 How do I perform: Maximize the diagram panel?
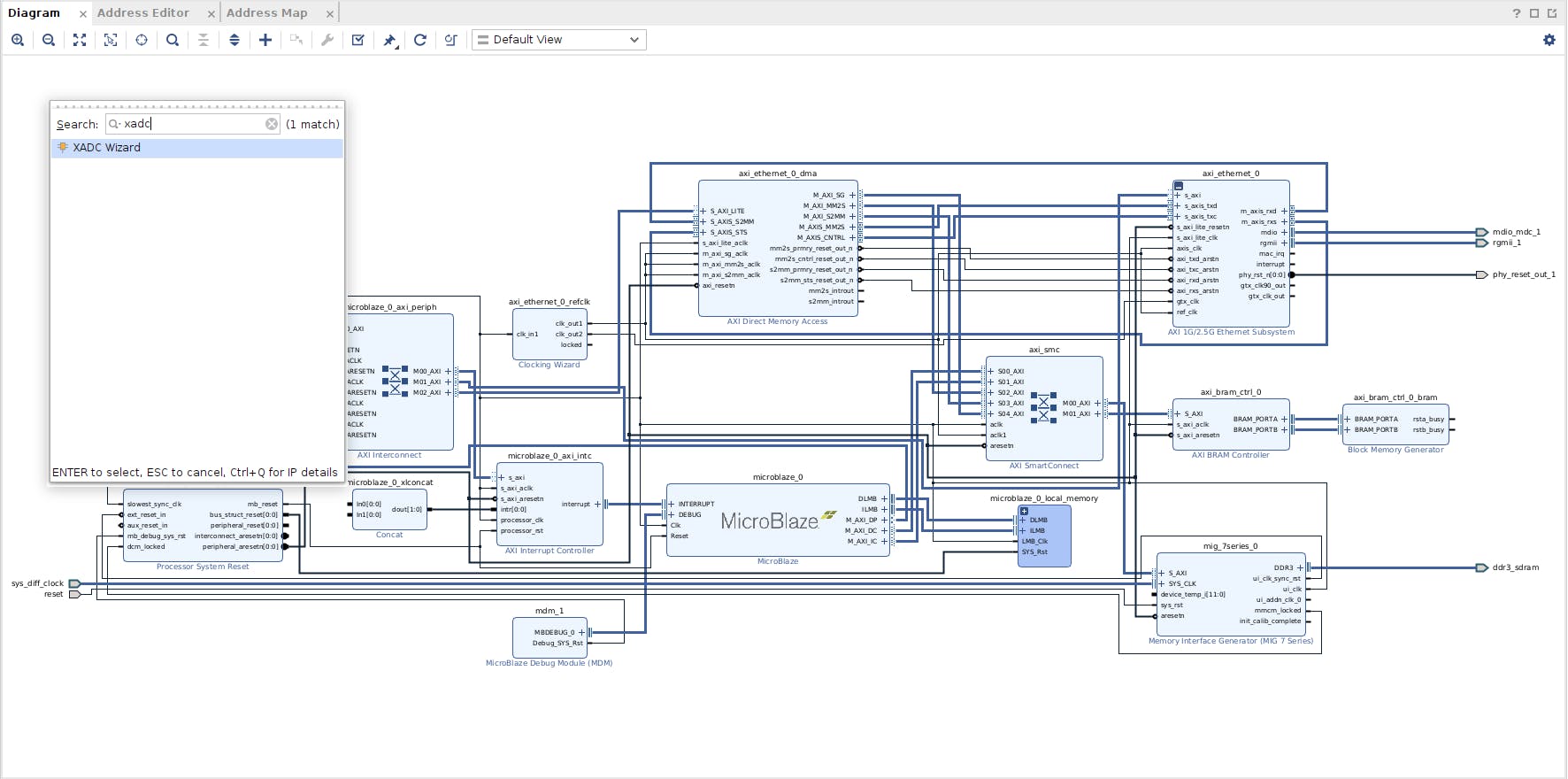point(1534,13)
